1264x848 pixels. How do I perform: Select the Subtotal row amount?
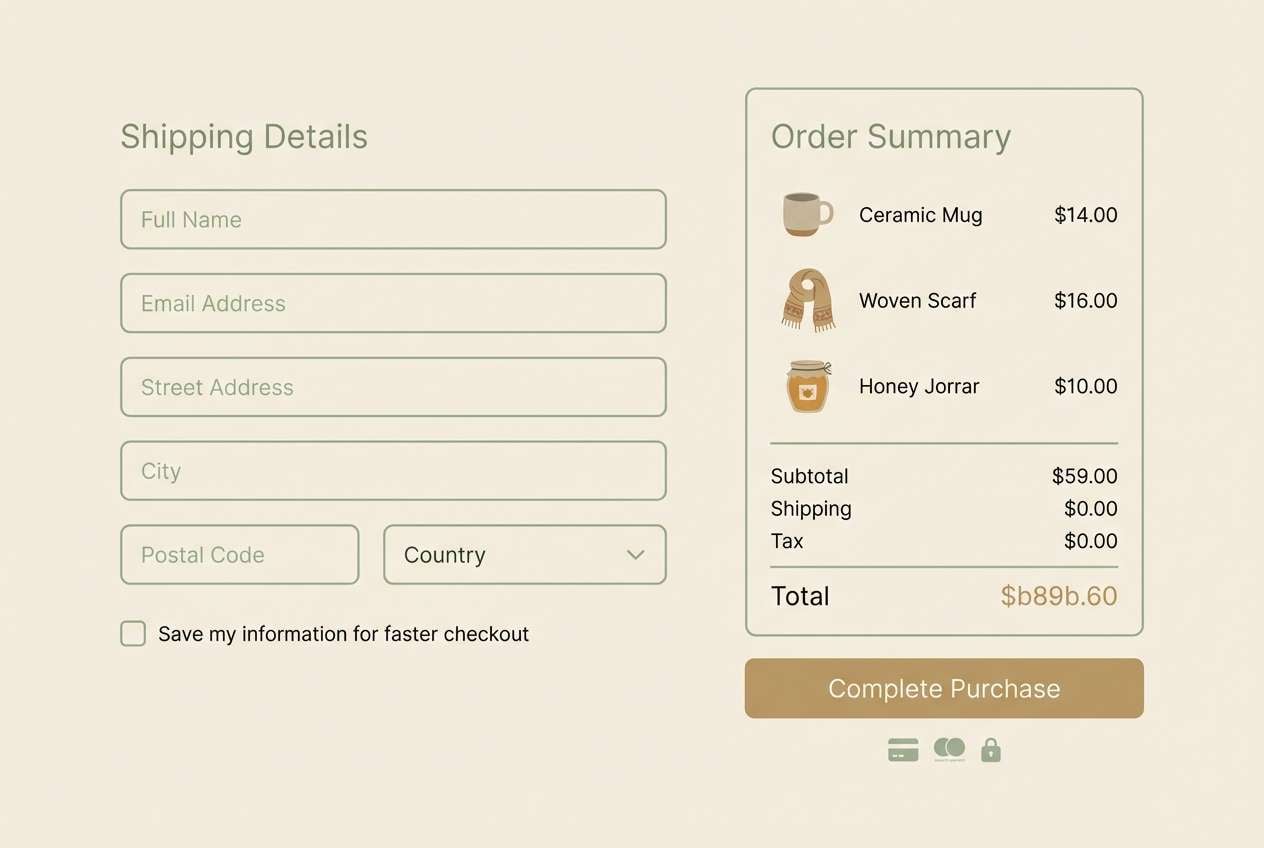coord(1084,476)
